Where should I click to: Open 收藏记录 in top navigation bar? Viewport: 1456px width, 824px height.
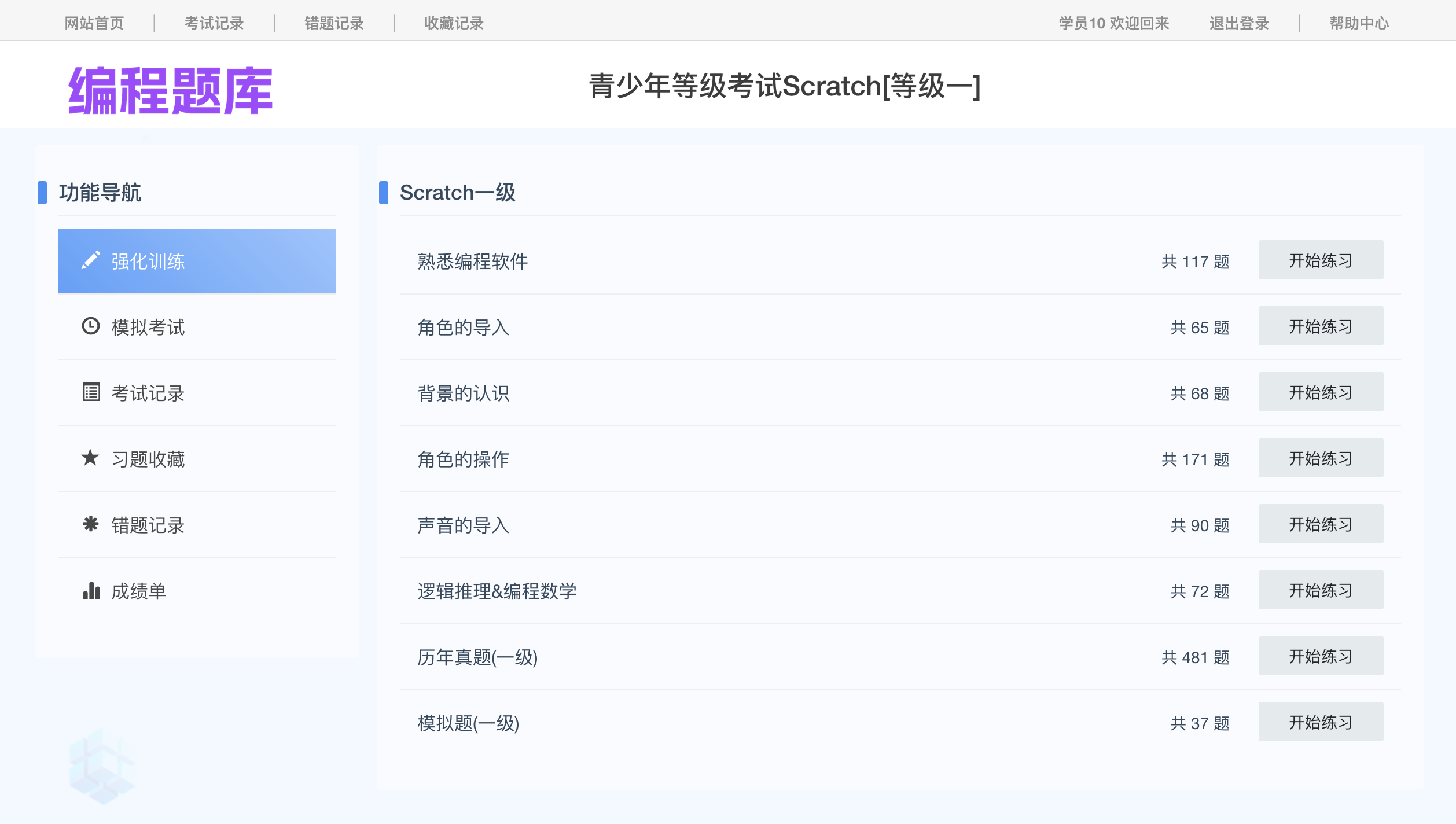[x=454, y=23]
